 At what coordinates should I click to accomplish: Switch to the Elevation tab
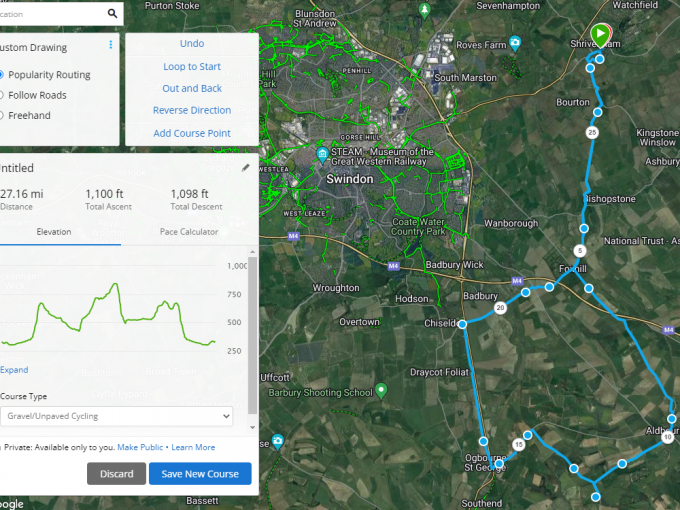click(x=54, y=232)
